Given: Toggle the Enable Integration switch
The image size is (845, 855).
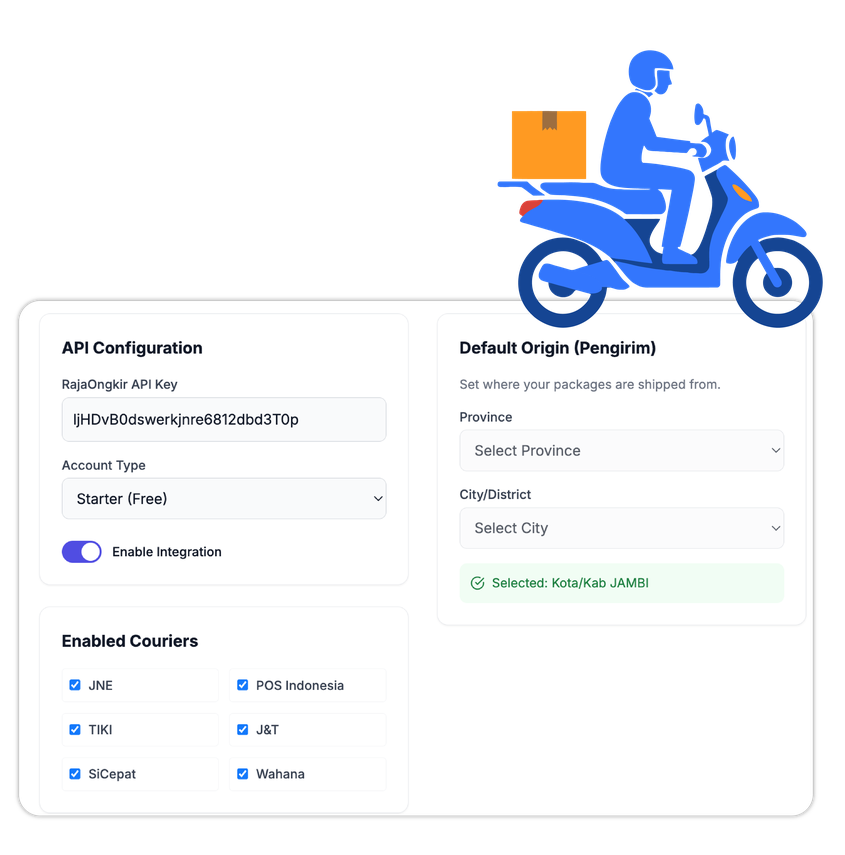Looking at the screenshot, I should coord(82,552).
